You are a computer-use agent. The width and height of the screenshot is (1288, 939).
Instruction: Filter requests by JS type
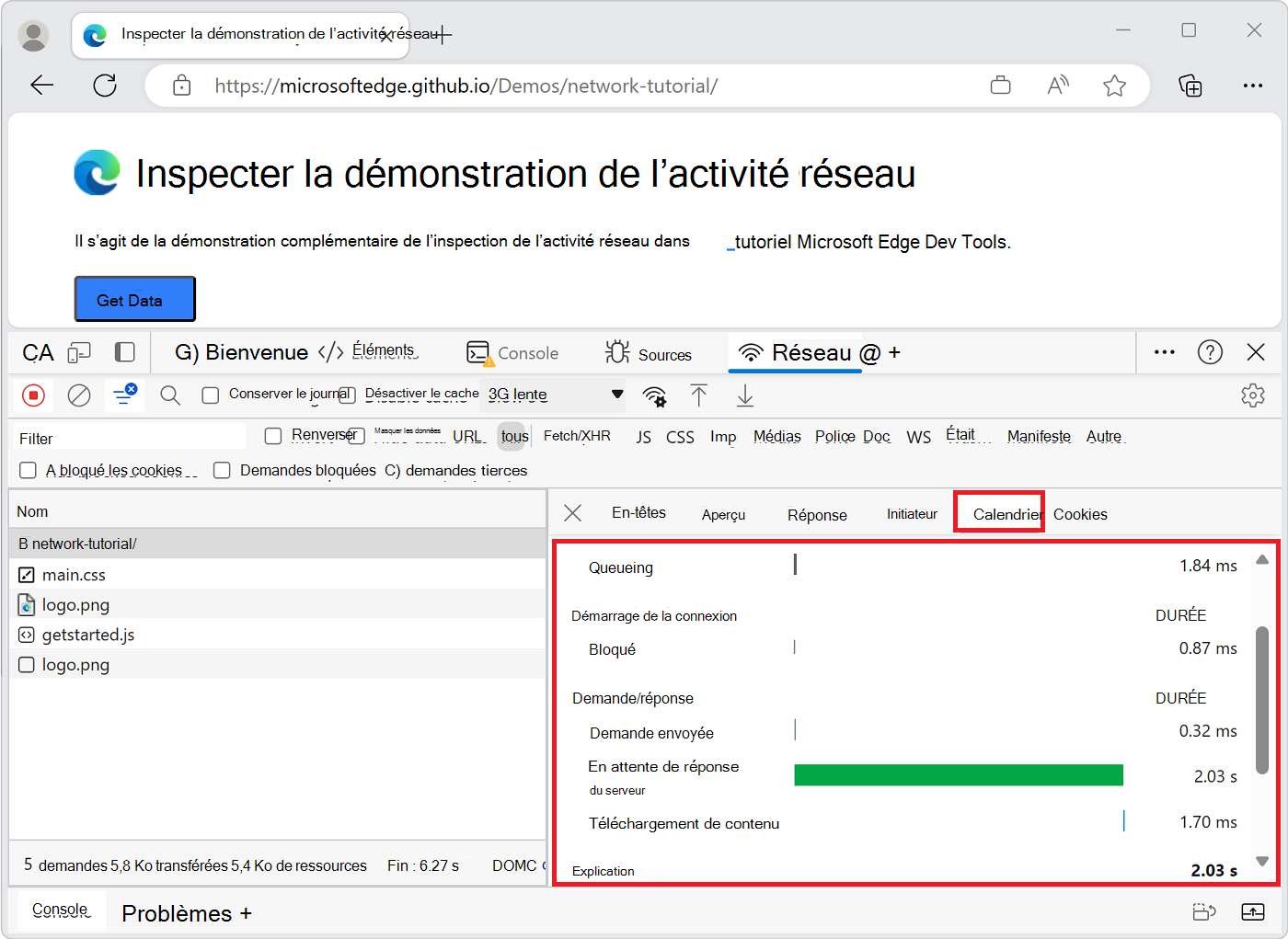(644, 437)
